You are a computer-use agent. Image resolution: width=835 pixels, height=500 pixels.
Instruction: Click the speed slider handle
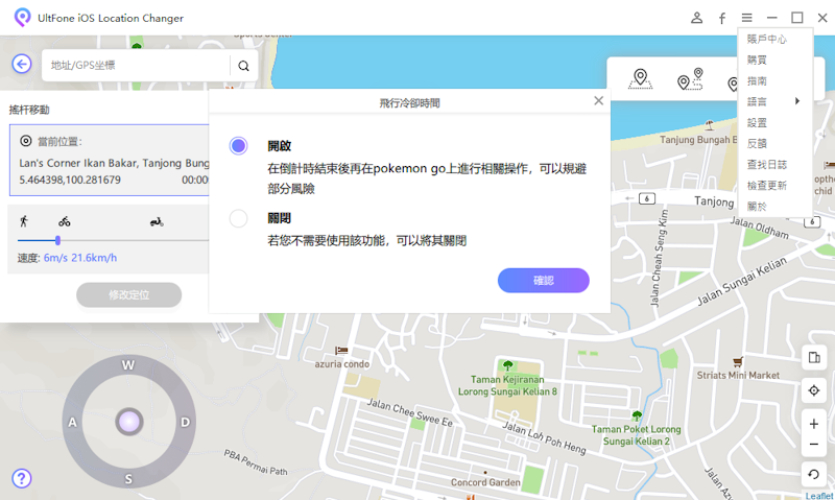tap(58, 240)
